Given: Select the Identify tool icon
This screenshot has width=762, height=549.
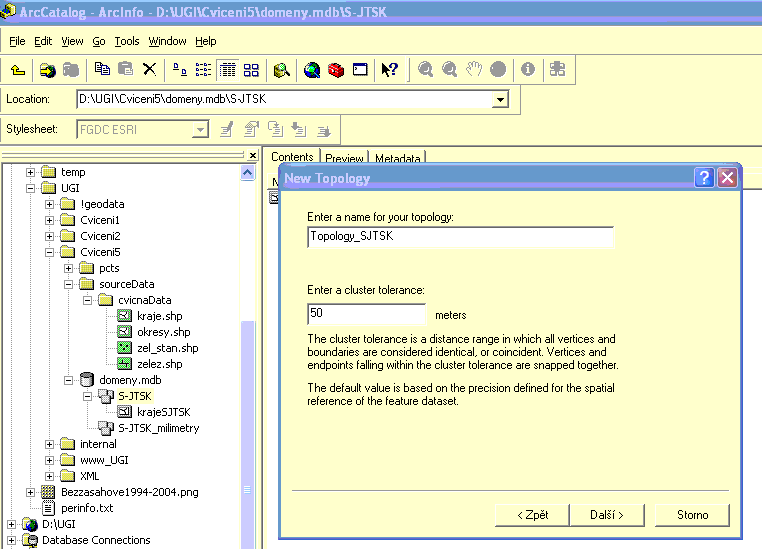Looking at the screenshot, I should [528, 69].
